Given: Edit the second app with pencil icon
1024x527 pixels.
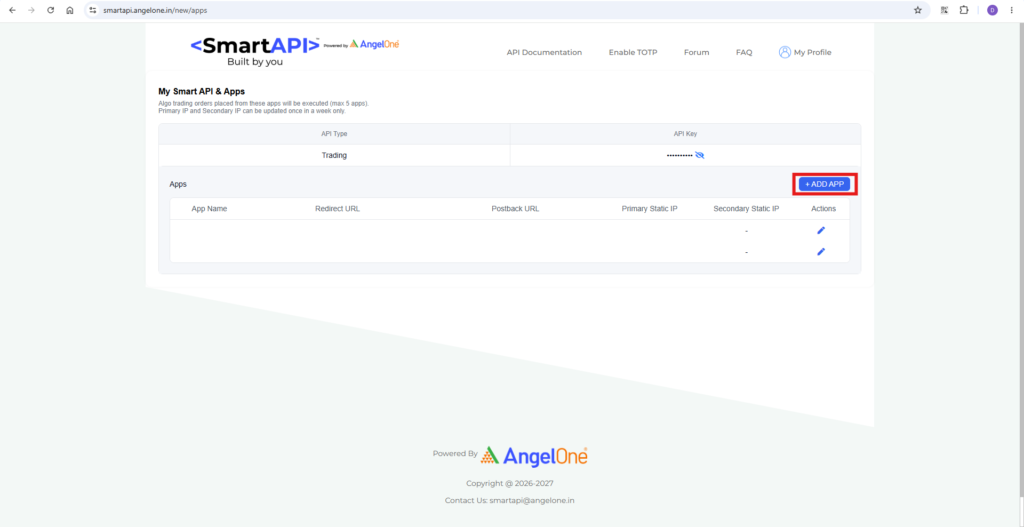Looking at the screenshot, I should [x=821, y=251].
